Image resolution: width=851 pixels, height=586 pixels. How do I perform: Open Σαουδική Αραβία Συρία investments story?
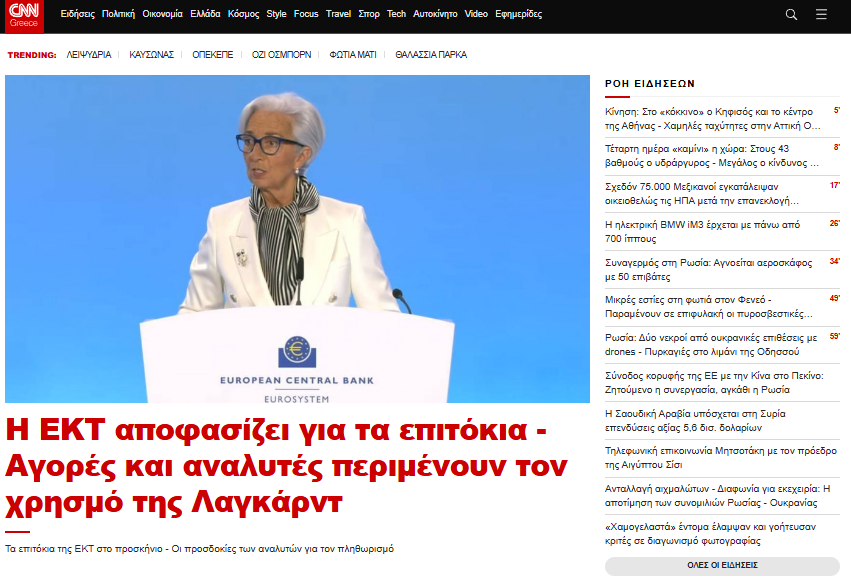click(695, 421)
